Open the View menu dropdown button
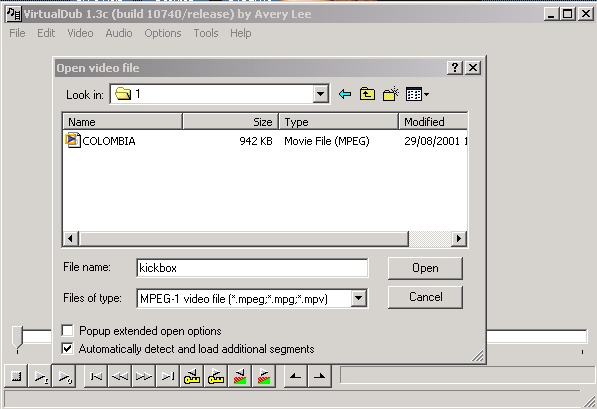This screenshot has height=409, width=597. (417, 94)
